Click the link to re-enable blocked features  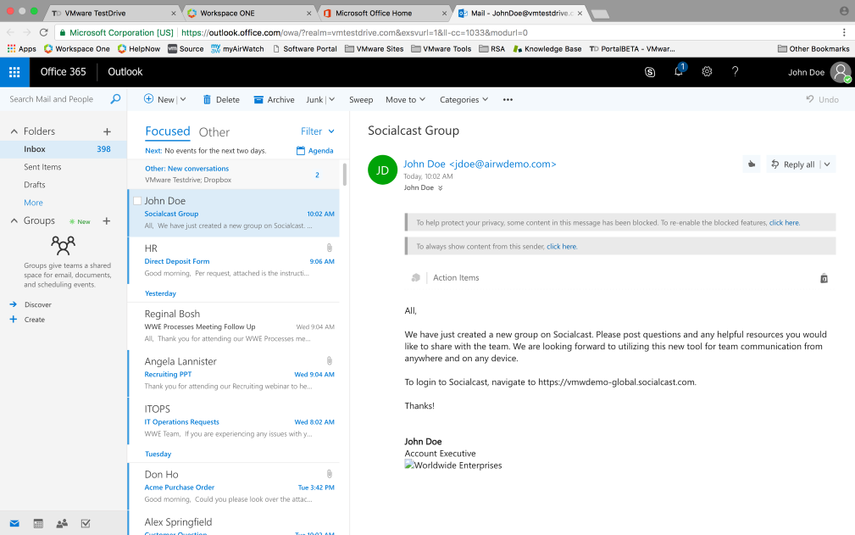click(x=784, y=223)
